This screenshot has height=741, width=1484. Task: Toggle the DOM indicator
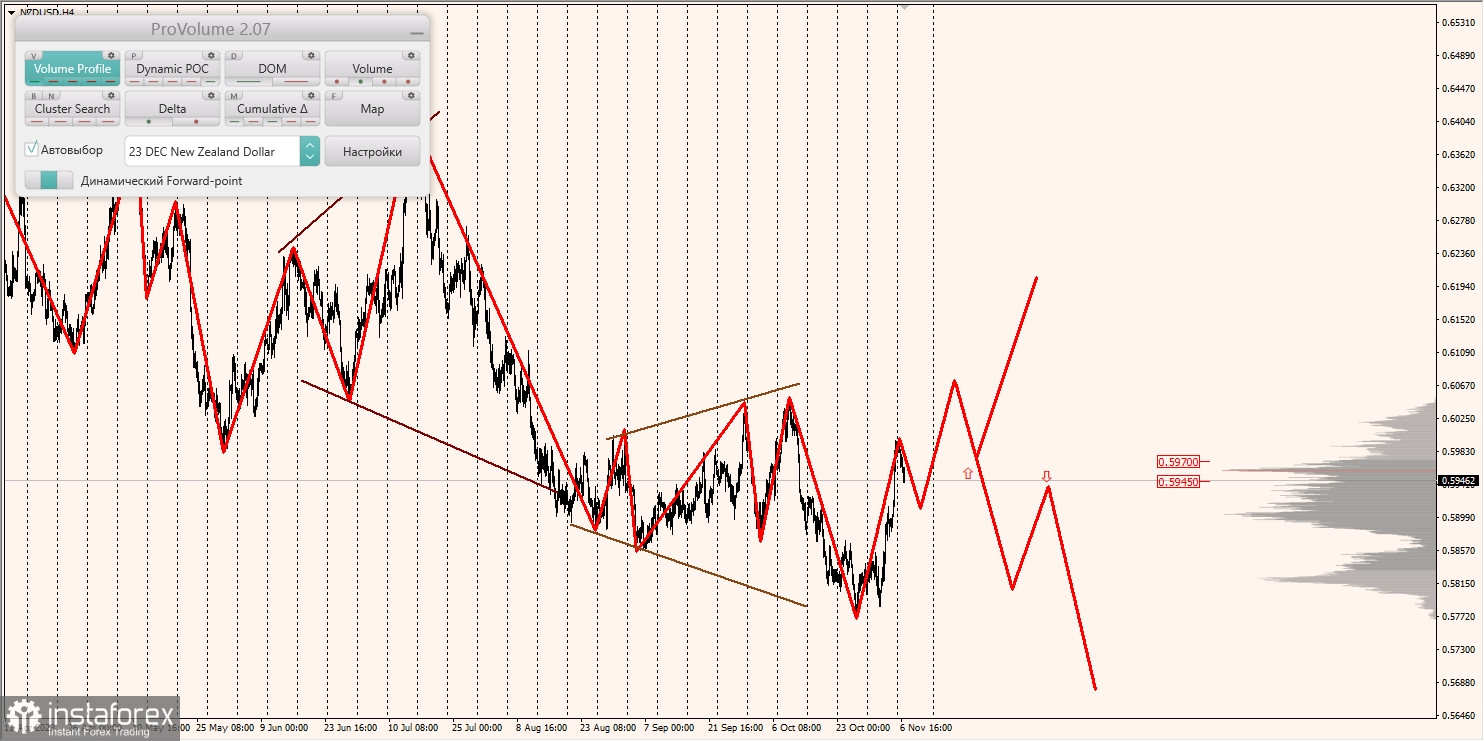point(272,68)
